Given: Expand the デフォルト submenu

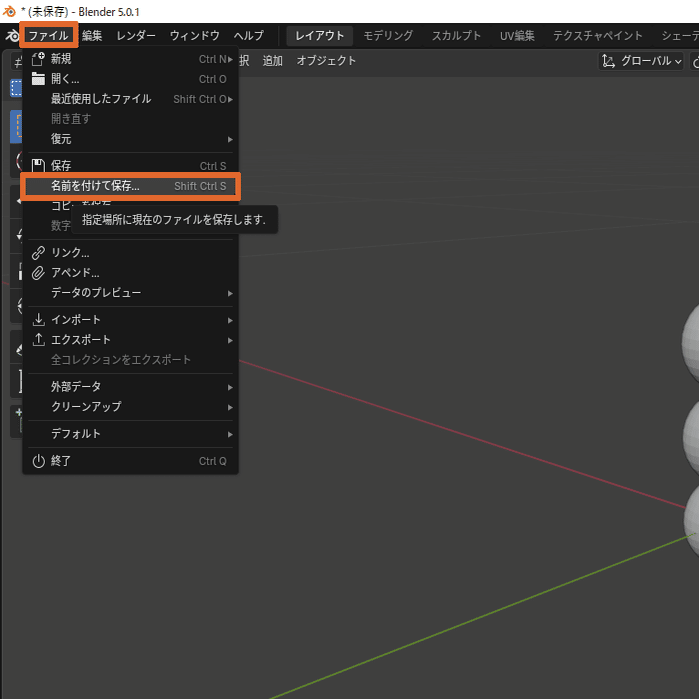Looking at the screenshot, I should click(130, 434).
